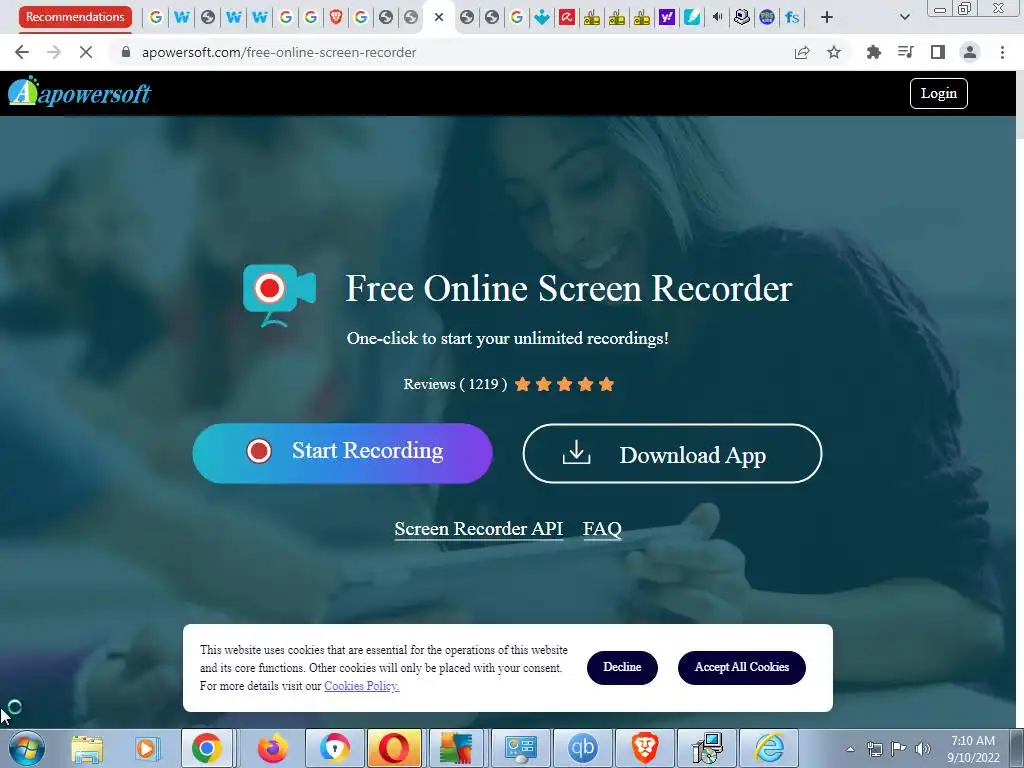Switch to the Yahoo tab
This screenshot has width=1024, height=768.
667,18
